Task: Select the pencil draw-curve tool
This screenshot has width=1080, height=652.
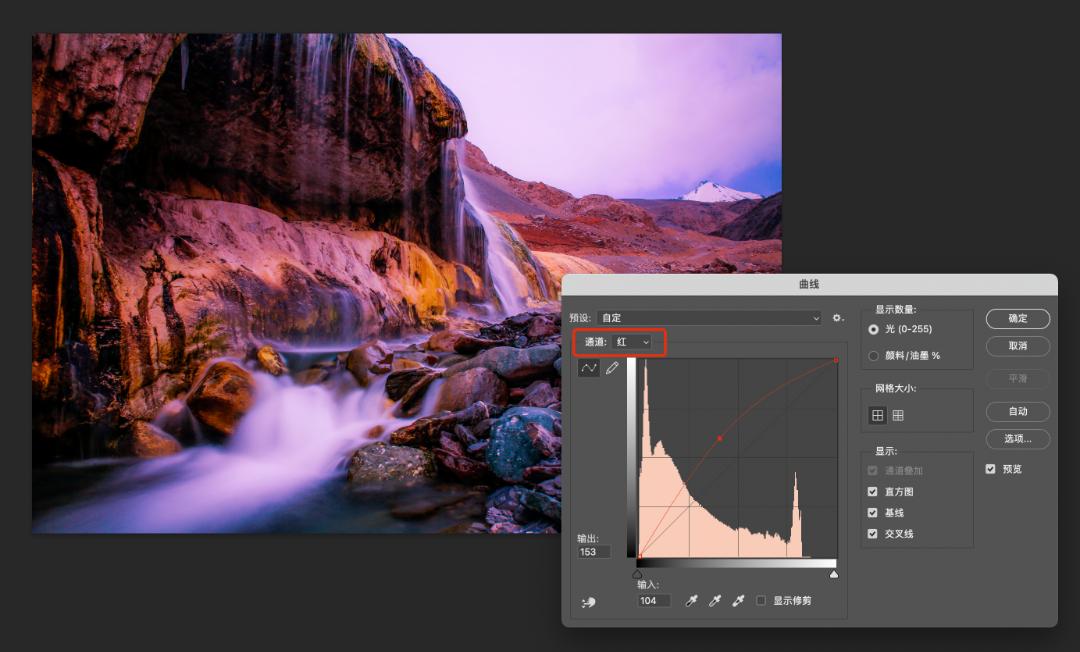Action: coord(612,368)
